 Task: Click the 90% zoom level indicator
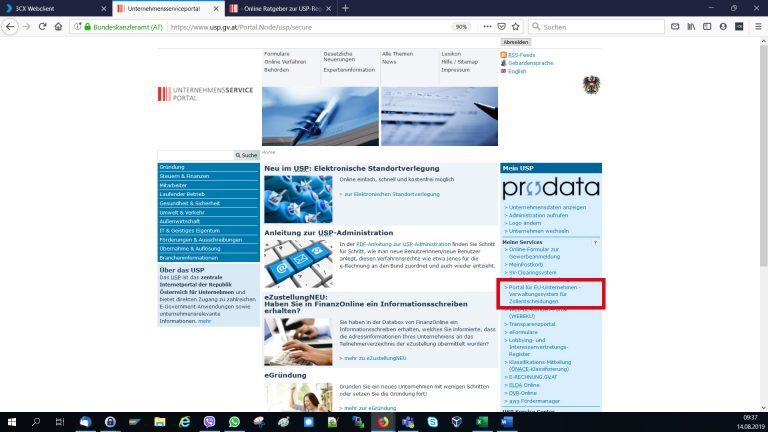click(x=461, y=27)
